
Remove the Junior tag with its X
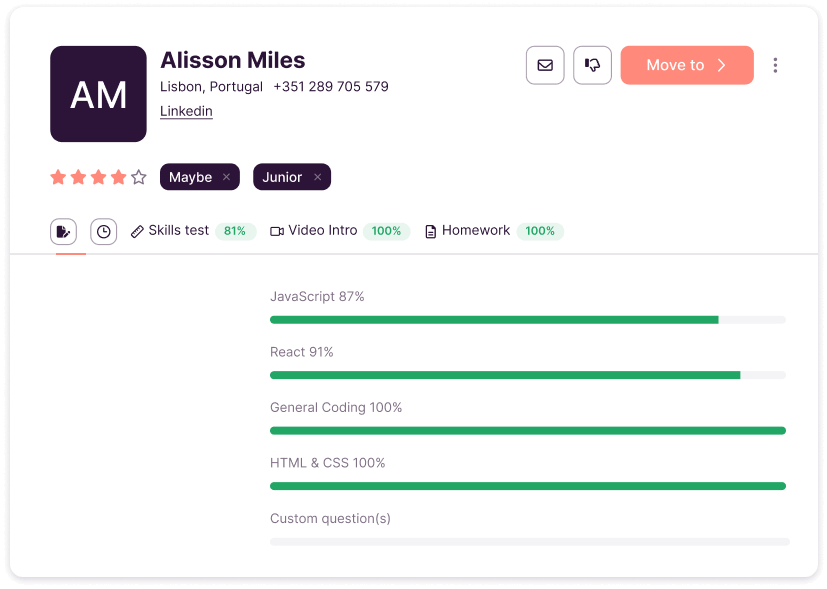[317, 177]
